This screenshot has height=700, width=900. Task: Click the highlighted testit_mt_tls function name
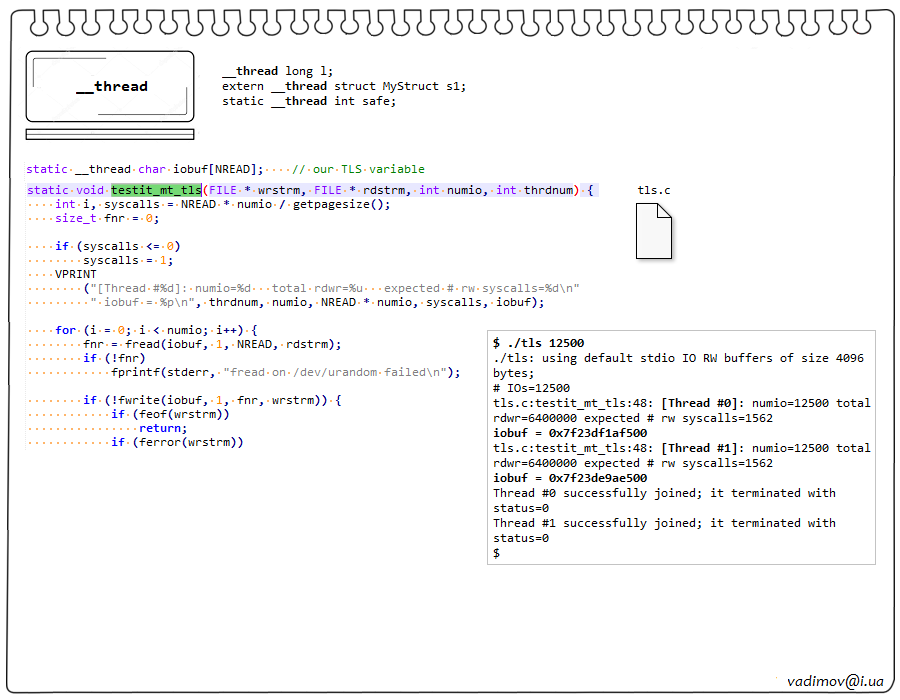[156, 190]
